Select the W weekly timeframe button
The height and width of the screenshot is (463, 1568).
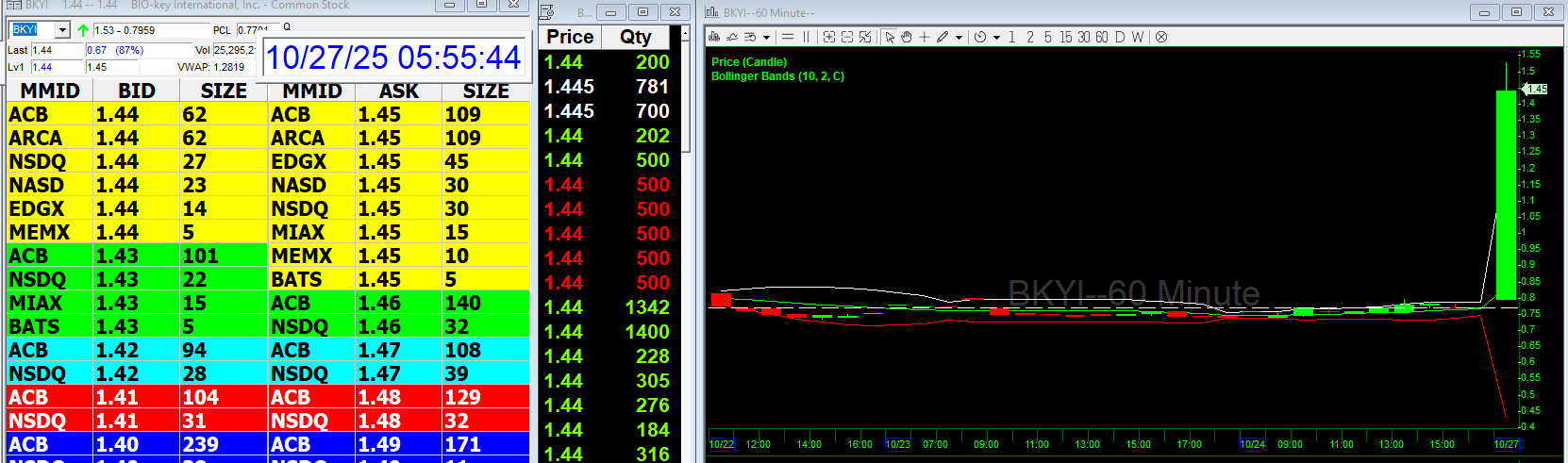point(1138,37)
